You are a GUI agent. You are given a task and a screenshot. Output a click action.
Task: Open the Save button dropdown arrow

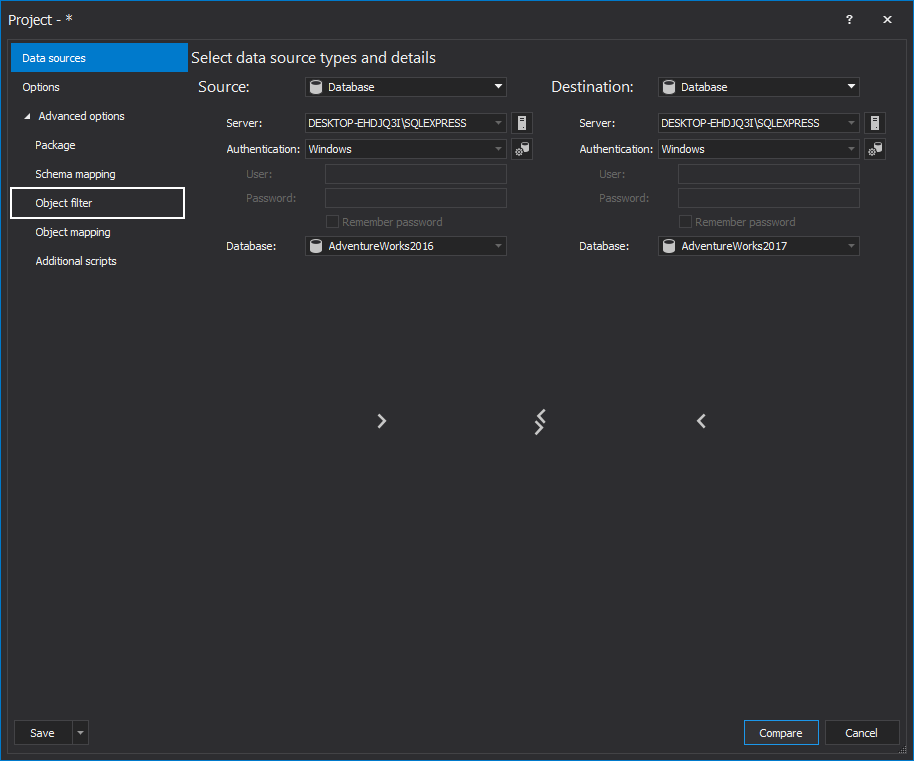pos(80,732)
